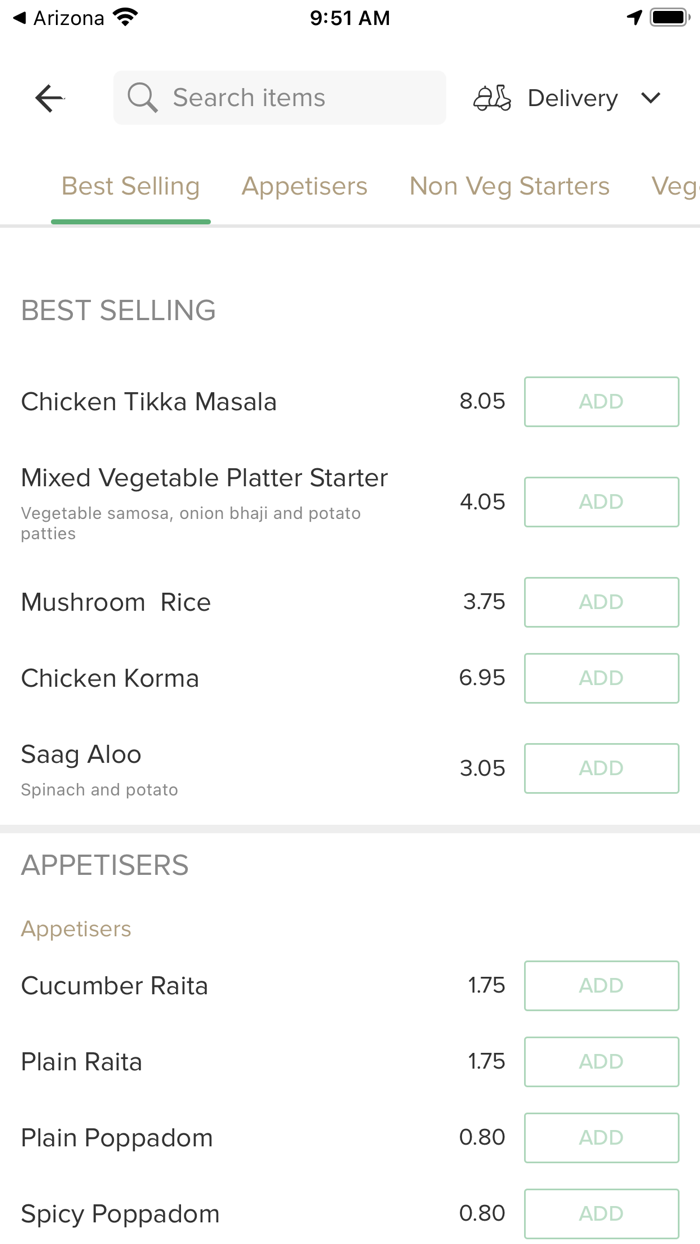Click the Search items field
This screenshot has width=700, height=1244.
pyautogui.click(x=290, y=98)
